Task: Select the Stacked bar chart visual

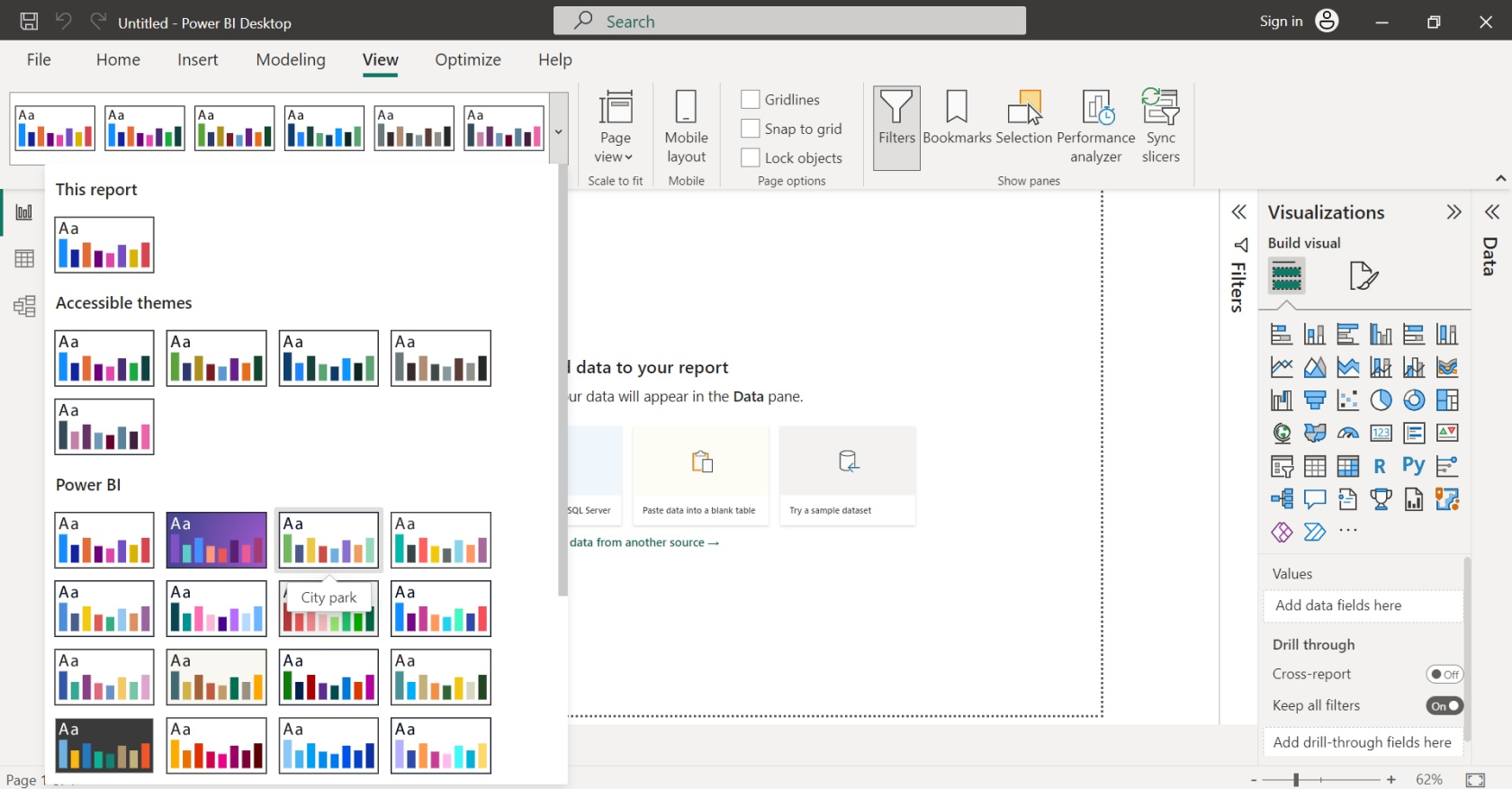Action: tap(1282, 335)
